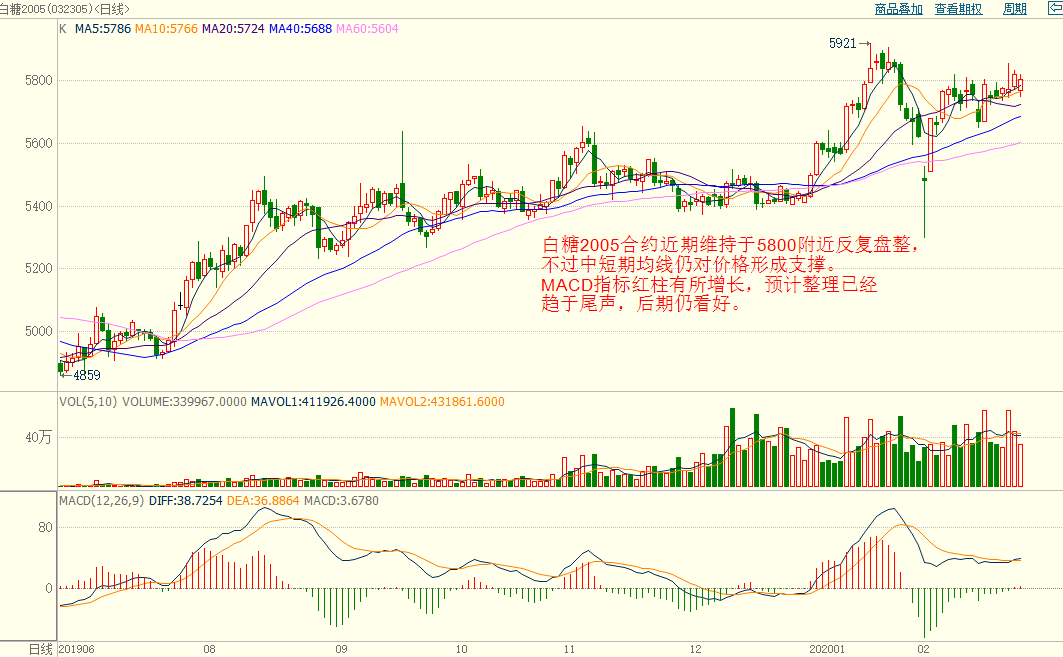Click the 5921 high price marker
Viewport: 1063px width, 657px height.
(843, 44)
